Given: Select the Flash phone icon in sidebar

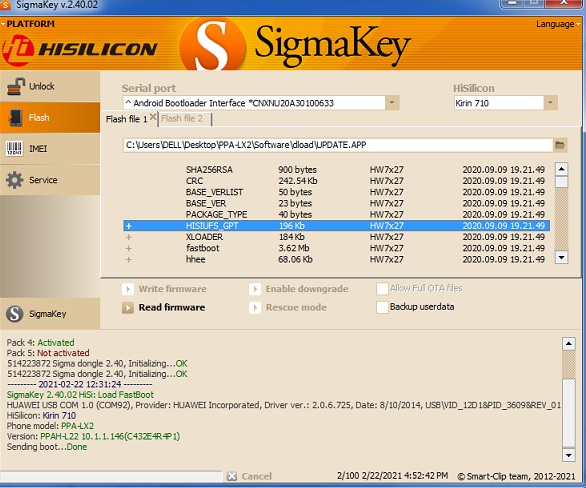Looking at the screenshot, I should 16,118.
